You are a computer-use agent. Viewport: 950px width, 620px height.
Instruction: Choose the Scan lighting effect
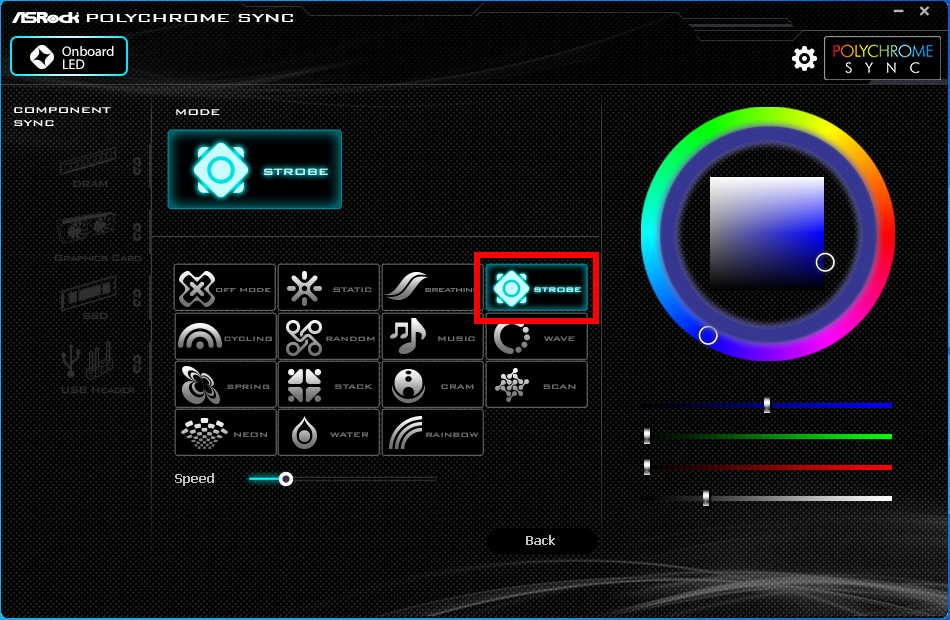pyautogui.click(x=537, y=384)
